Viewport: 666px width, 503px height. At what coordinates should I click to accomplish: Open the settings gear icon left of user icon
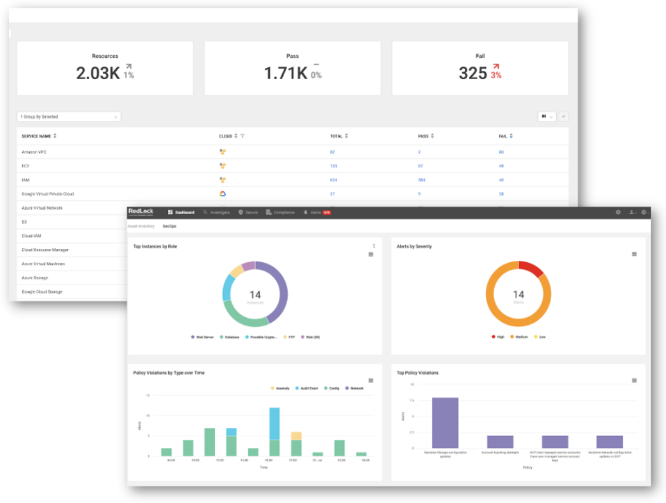pos(618,212)
